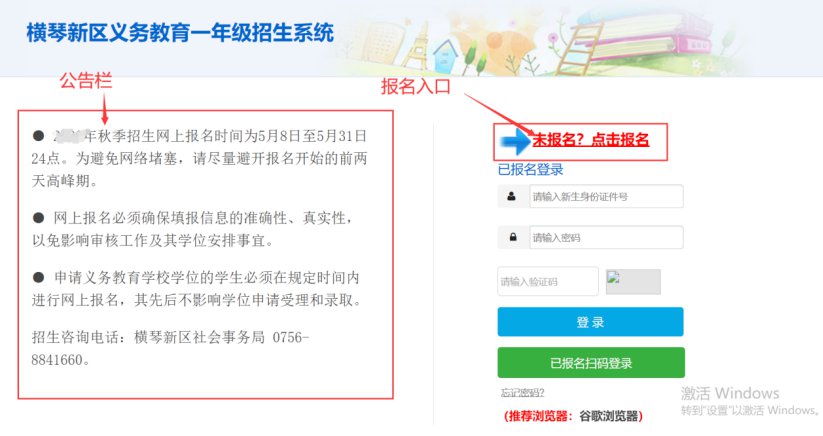Click the blue arrow pointing to registration
Viewport: 823px width, 436px height.
tap(516, 142)
